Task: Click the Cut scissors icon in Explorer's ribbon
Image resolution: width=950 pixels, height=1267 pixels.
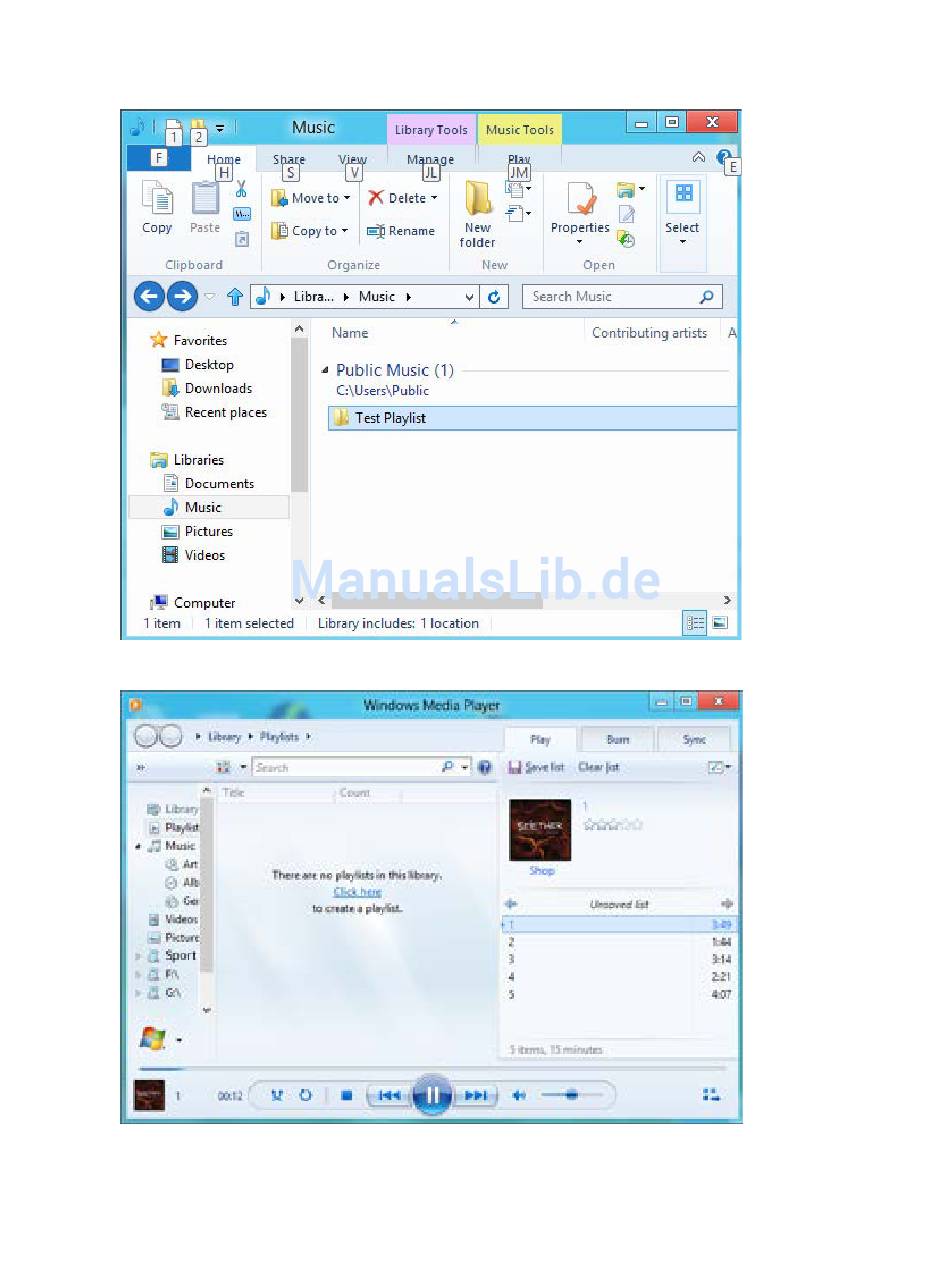Action: (x=241, y=188)
